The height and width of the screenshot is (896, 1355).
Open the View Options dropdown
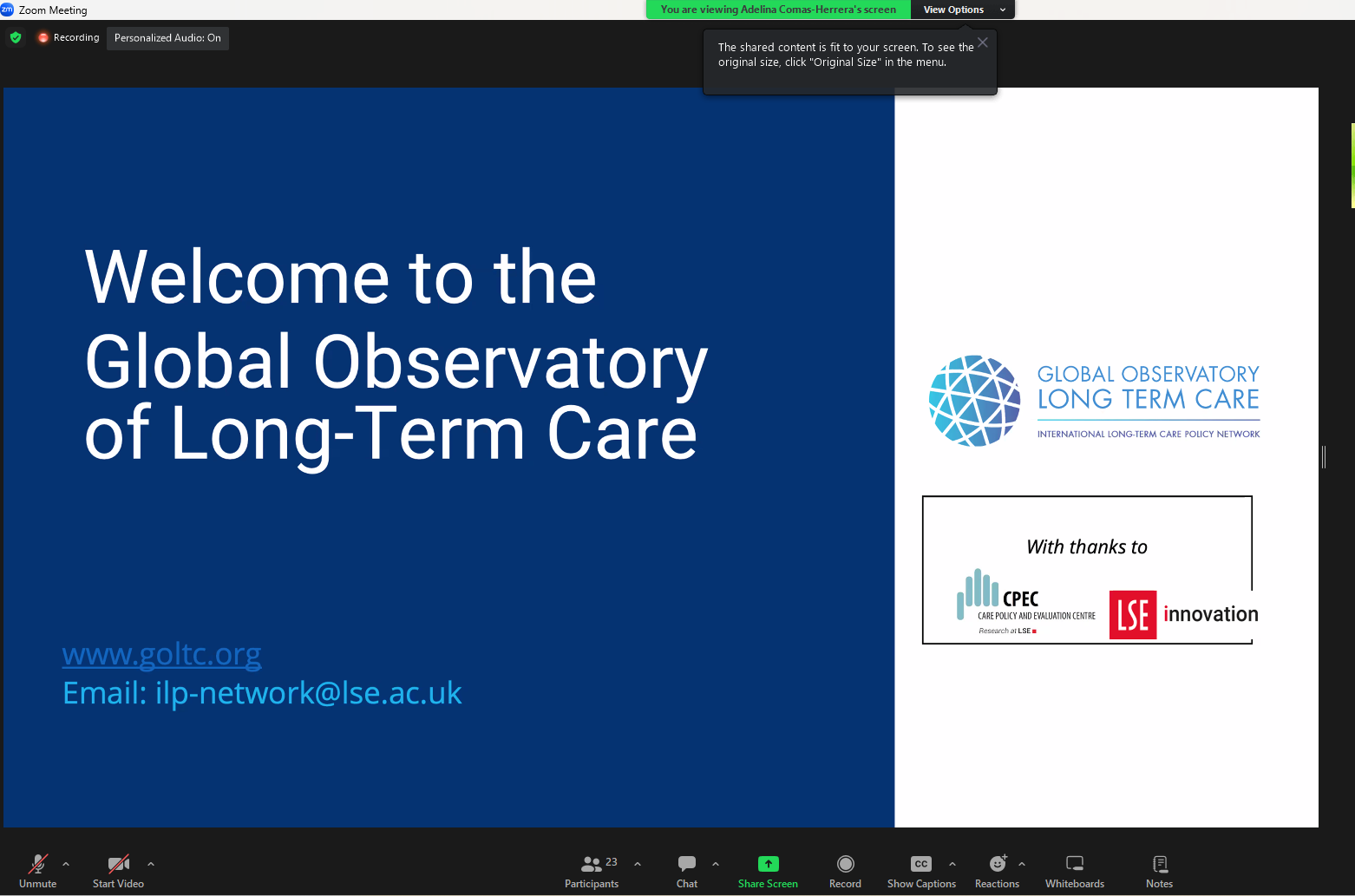964,10
